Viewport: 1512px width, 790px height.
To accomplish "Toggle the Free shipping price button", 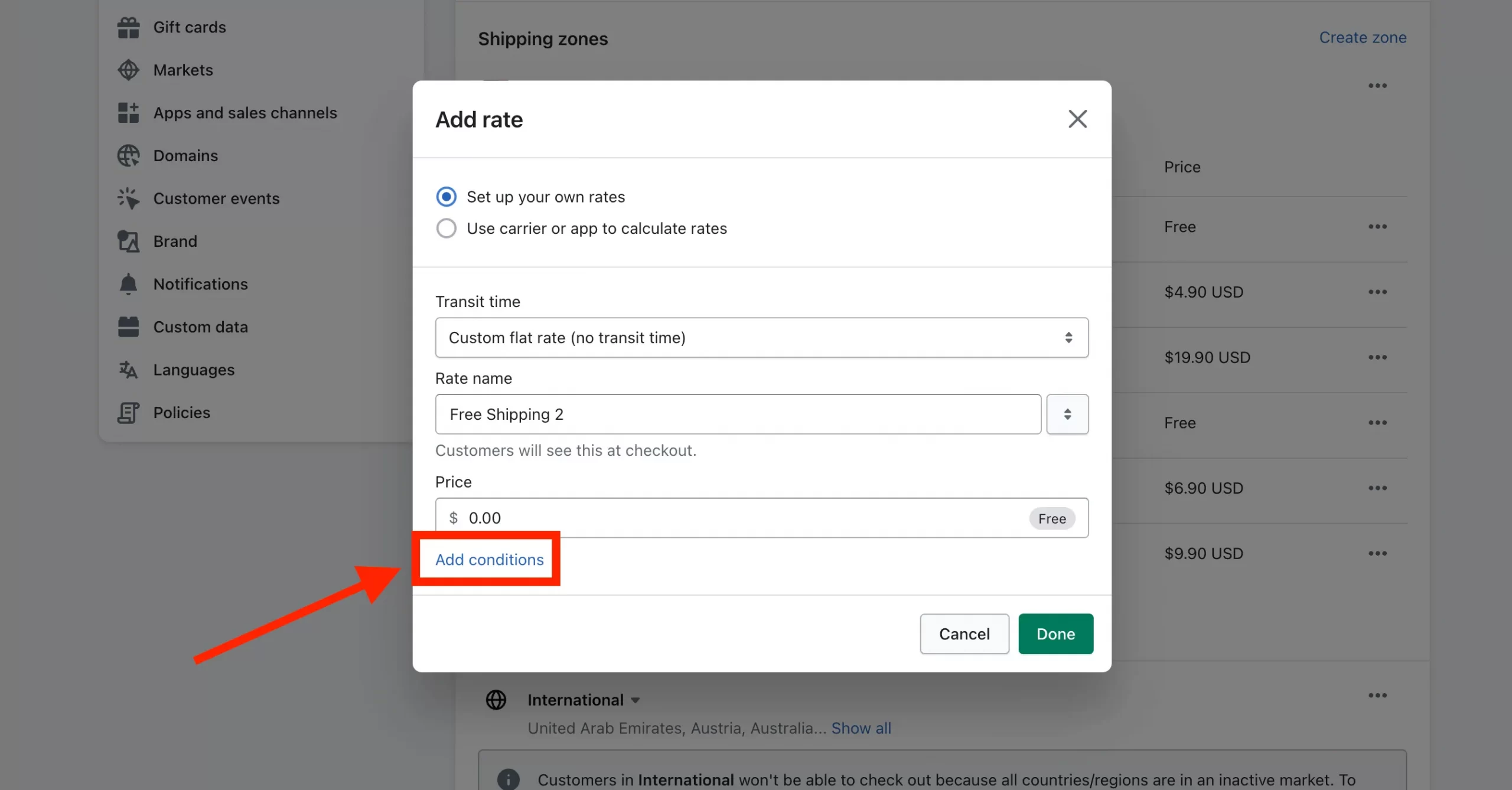I will (x=1052, y=518).
